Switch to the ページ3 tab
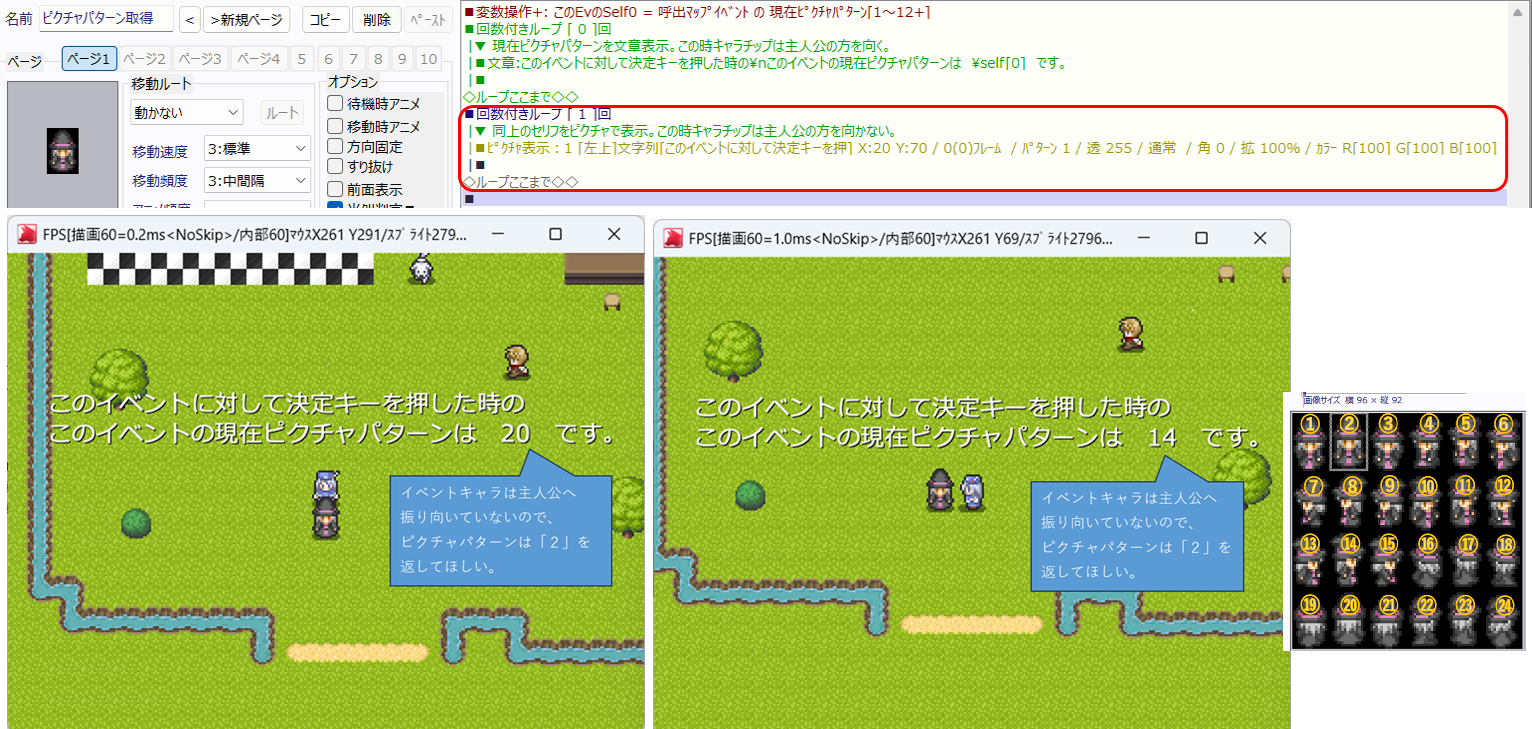Image resolution: width=1532 pixels, height=729 pixels. [x=201, y=59]
